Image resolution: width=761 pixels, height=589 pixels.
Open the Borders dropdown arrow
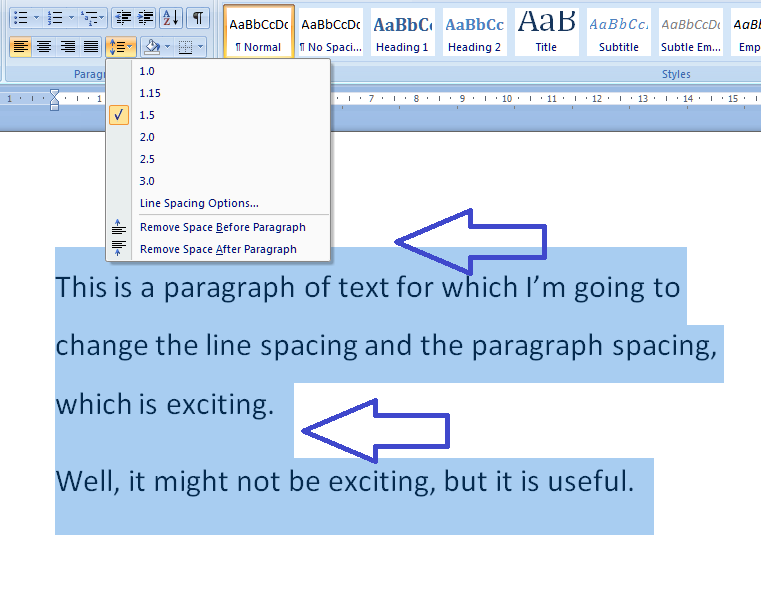201,46
